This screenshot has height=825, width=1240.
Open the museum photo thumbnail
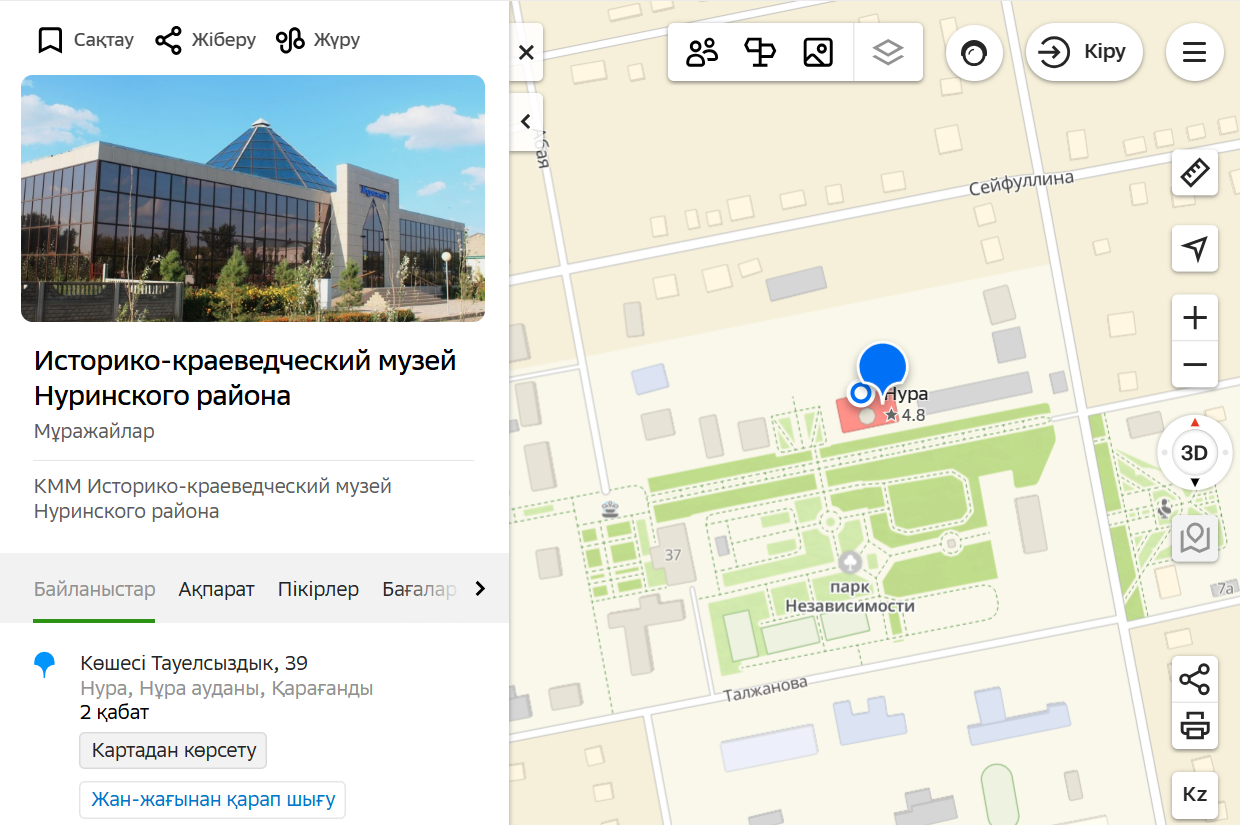pyautogui.click(x=253, y=198)
